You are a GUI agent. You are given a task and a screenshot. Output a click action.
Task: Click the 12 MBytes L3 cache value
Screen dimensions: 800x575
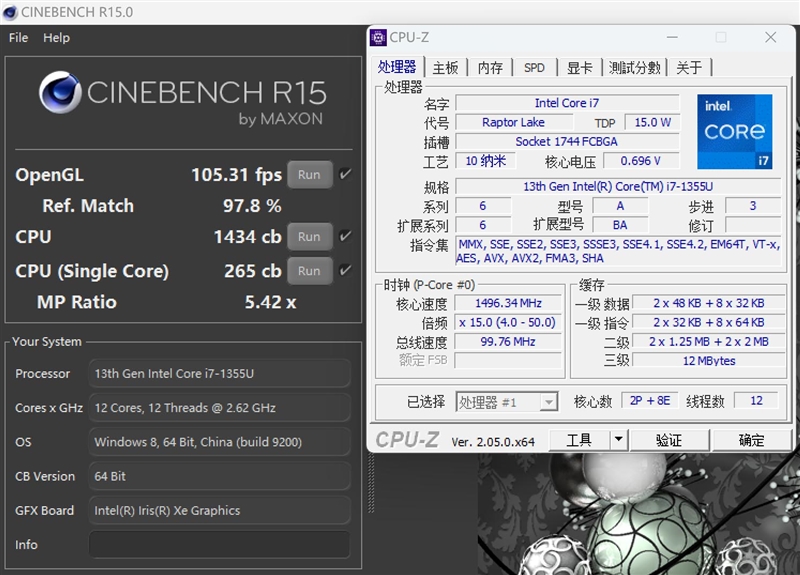point(709,361)
